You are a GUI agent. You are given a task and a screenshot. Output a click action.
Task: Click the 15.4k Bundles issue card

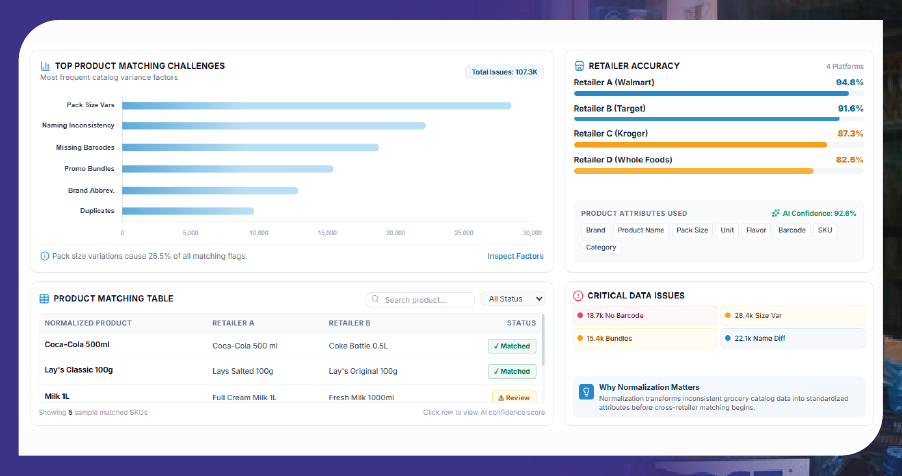click(x=645, y=338)
